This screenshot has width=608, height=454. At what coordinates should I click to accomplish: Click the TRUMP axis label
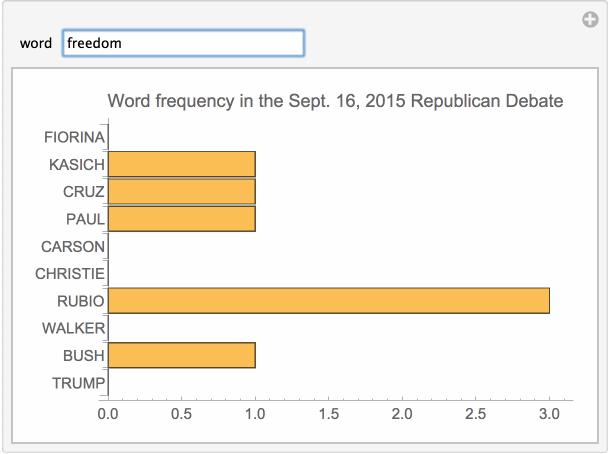77,382
